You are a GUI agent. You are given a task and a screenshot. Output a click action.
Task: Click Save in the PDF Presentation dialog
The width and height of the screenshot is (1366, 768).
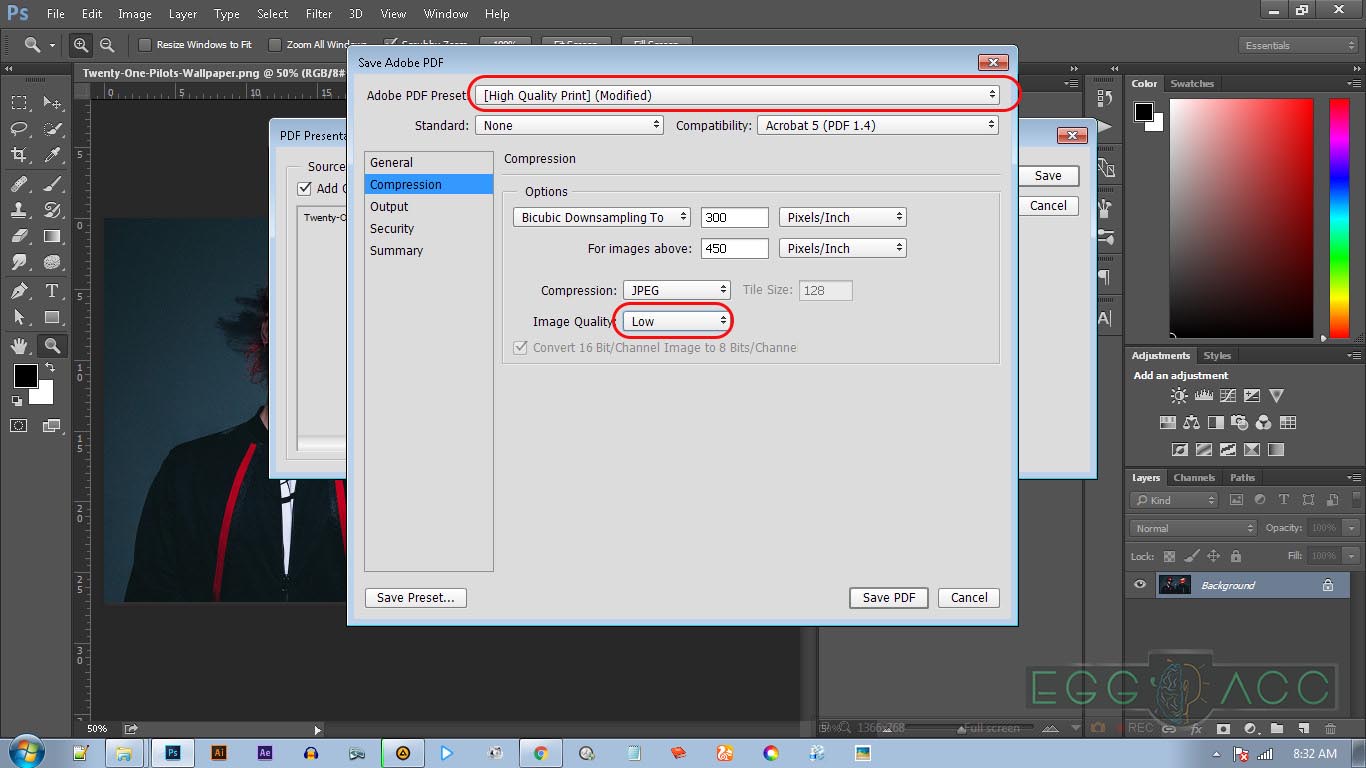pyautogui.click(x=1048, y=175)
